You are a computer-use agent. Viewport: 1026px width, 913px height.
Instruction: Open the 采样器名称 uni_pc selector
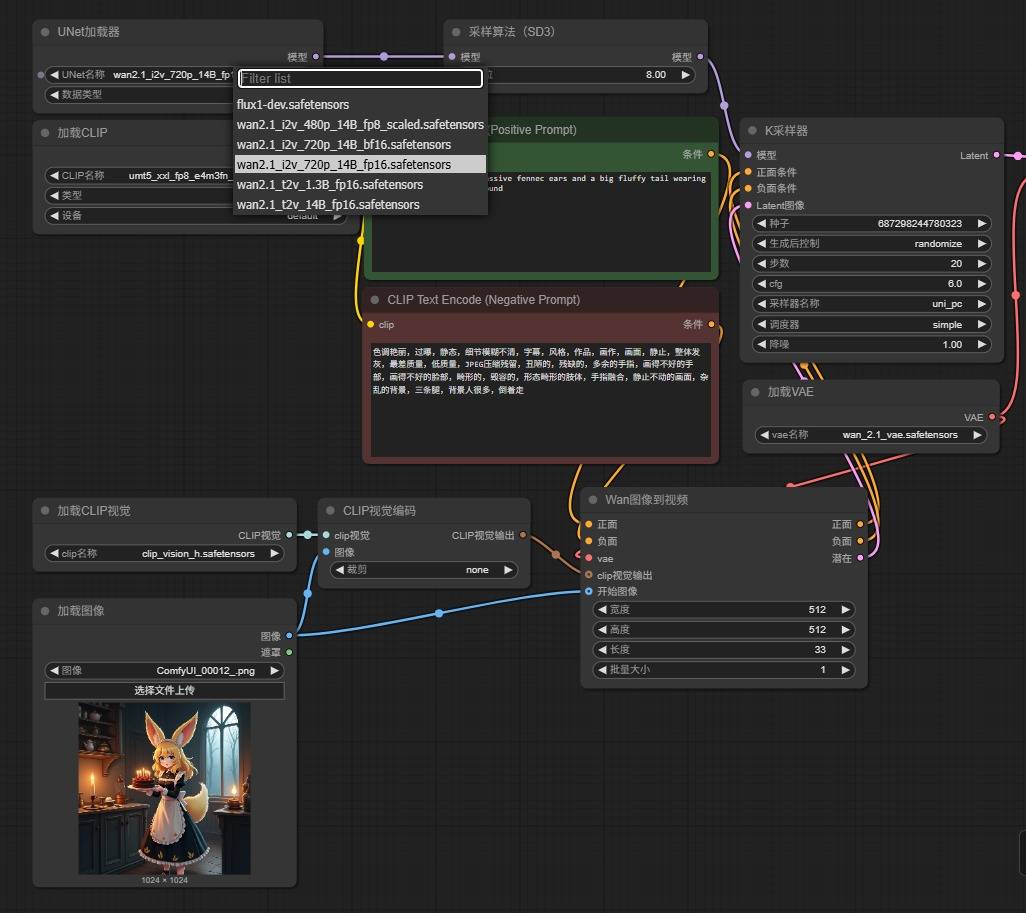tap(870, 304)
